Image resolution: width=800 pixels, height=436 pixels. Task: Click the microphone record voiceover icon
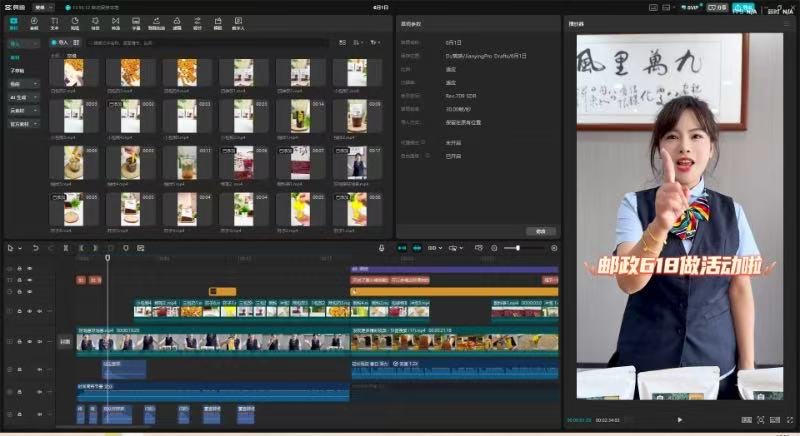coord(382,247)
